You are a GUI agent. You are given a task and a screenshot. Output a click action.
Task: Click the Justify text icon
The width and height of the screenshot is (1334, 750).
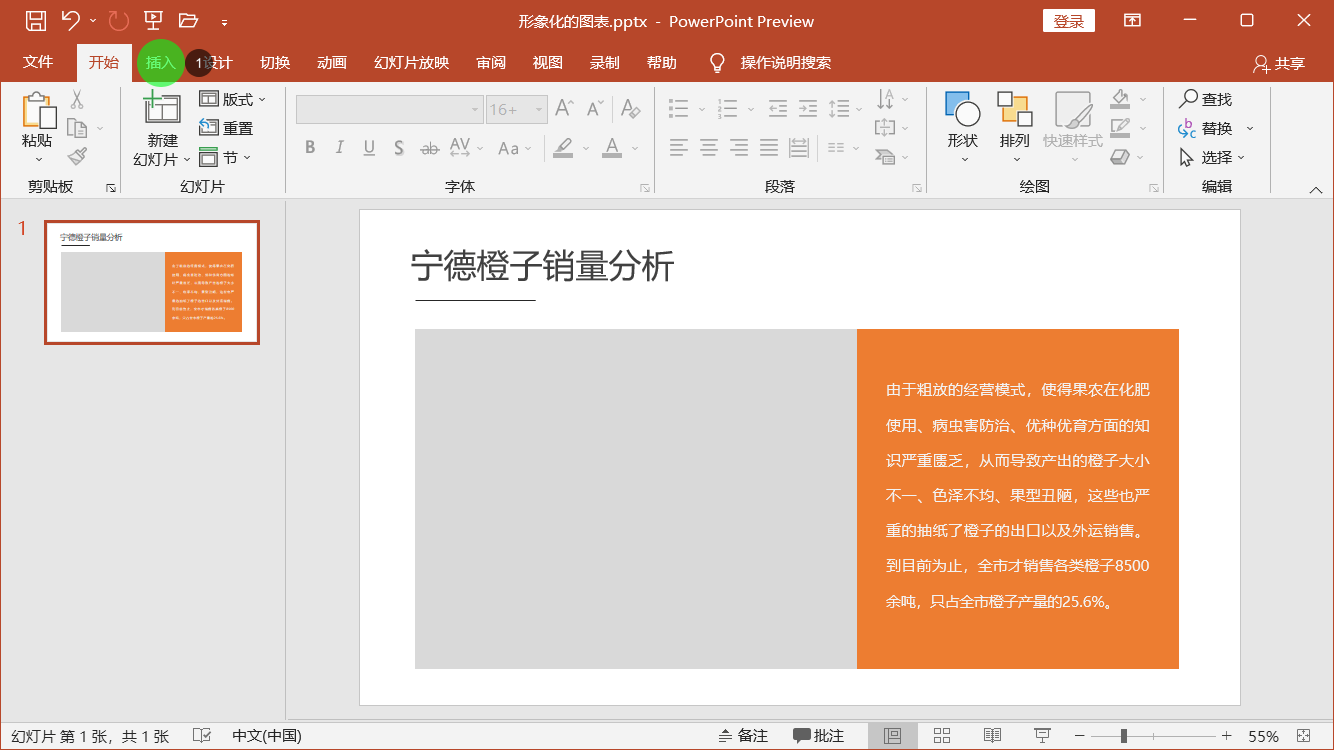point(769,148)
